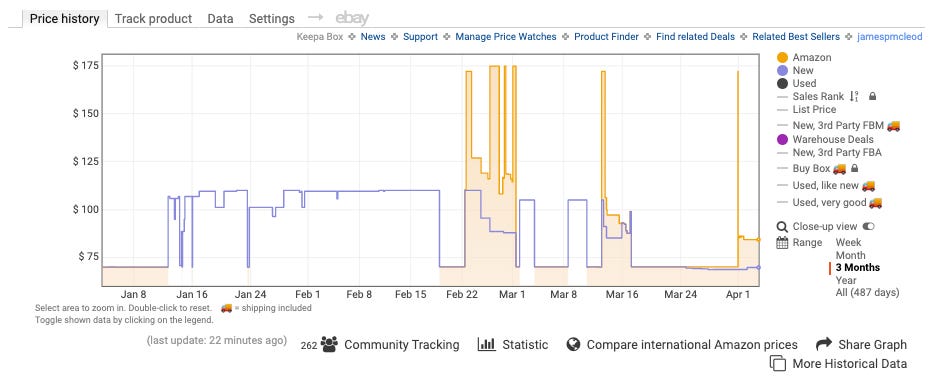The width and height of the screenshot is (933, 380).
Task: Click the arrow icon before ebay
Action: pyautogui.click(x=315, y=18)
